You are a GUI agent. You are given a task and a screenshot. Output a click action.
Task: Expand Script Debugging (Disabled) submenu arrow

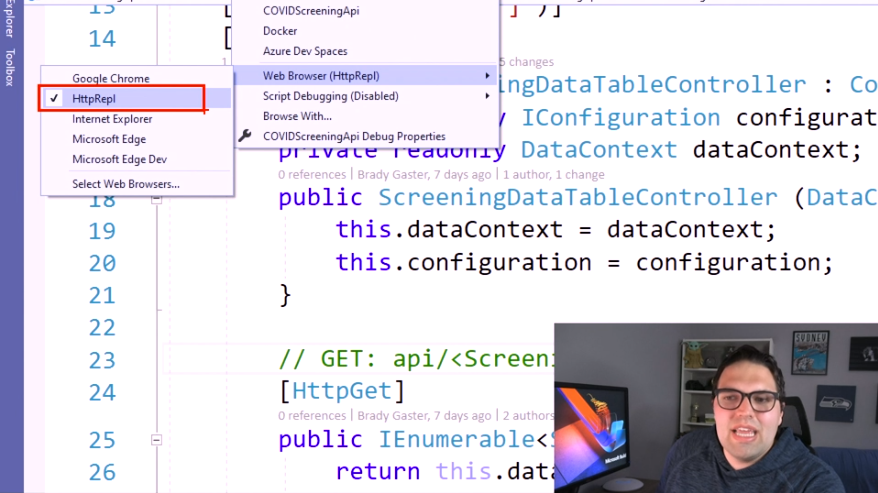coord(487,96)
